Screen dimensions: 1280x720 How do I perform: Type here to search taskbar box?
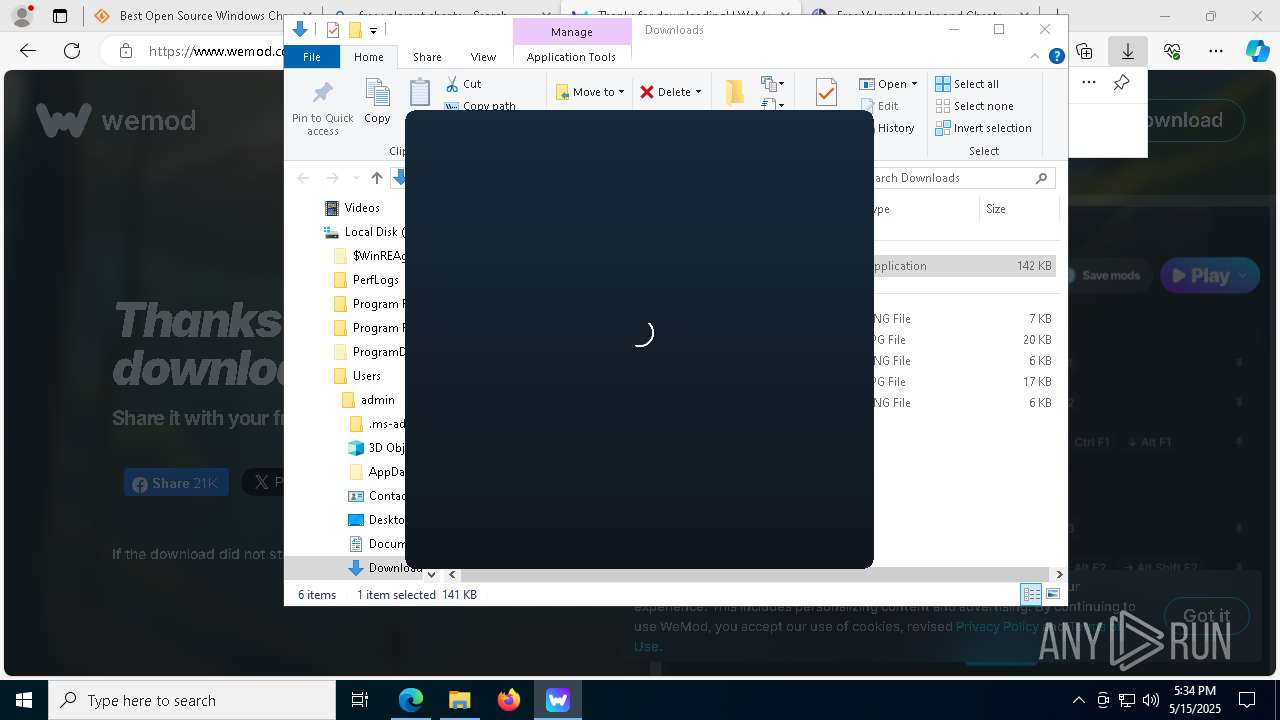click(192, 700)
